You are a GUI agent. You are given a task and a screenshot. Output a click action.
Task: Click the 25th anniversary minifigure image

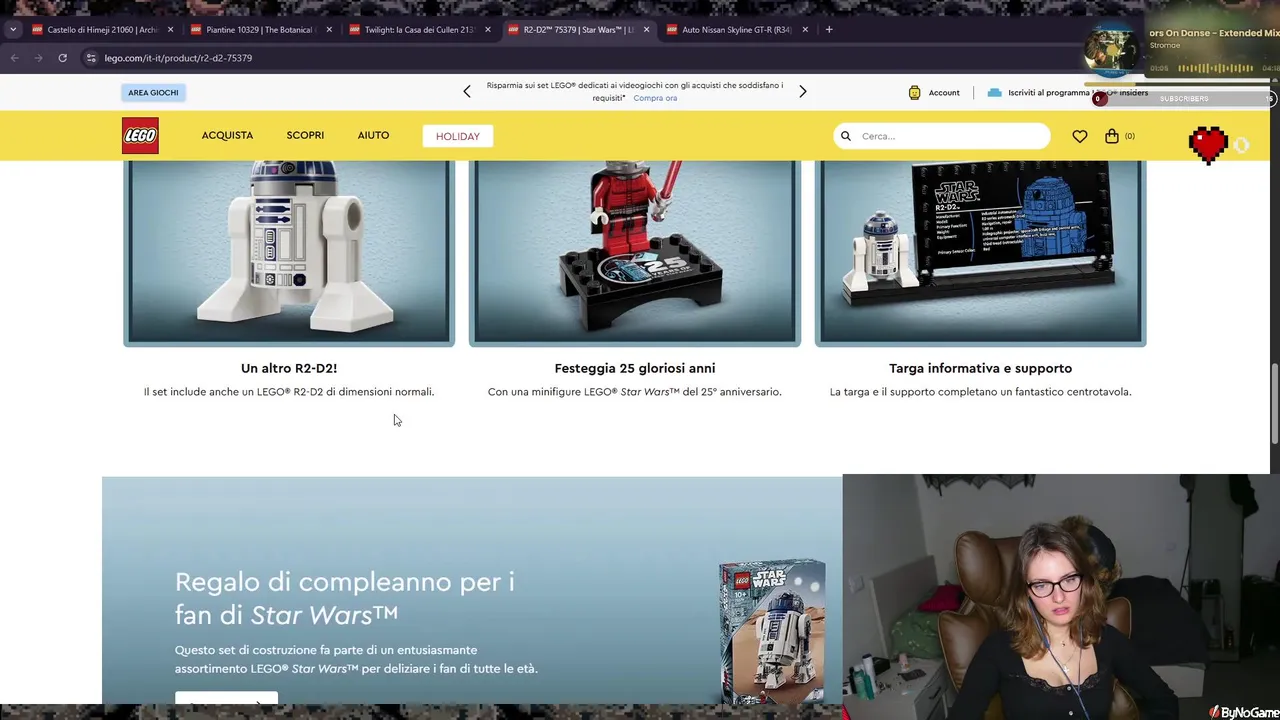pyautogui.click(x=635, y=253)
